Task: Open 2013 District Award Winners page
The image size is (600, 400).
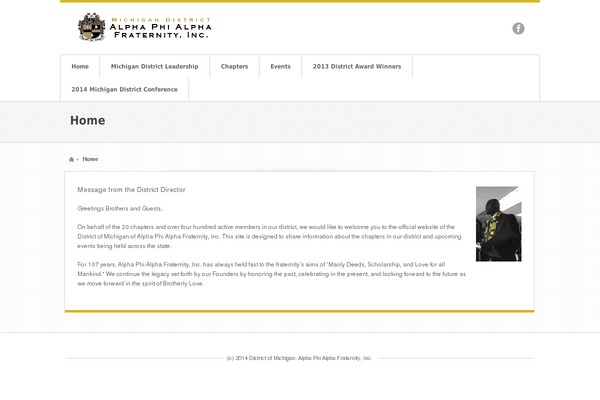Action: tap(357, 66)
